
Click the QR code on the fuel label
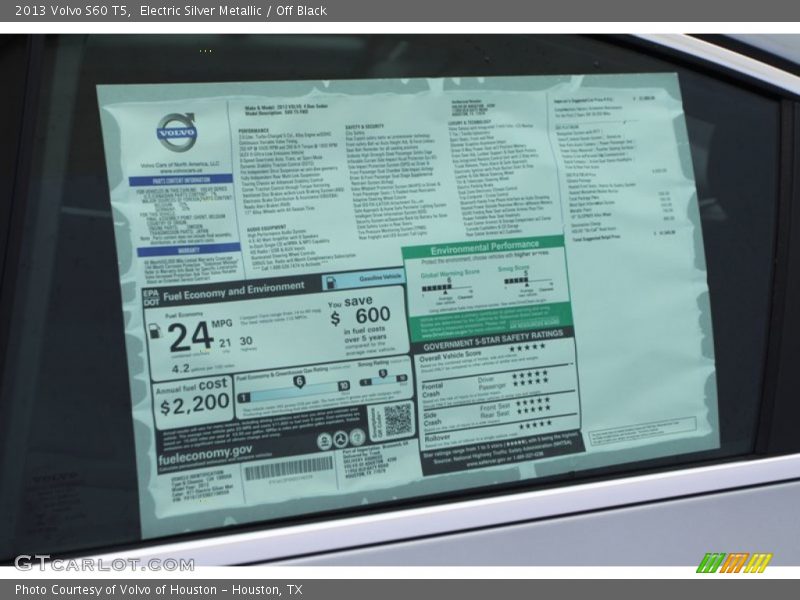397,420
